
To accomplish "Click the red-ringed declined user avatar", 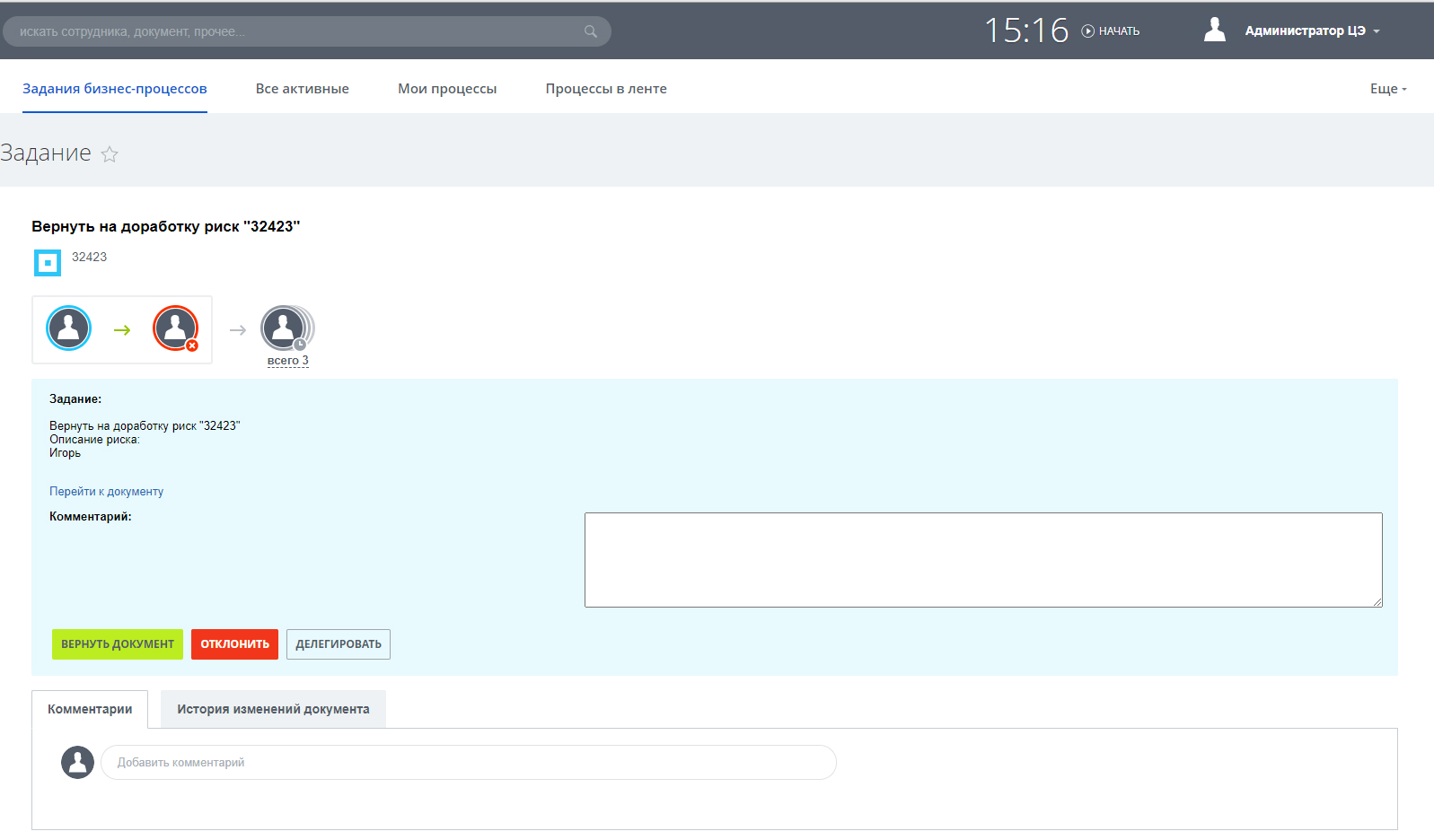I will [x=176, y=328].
